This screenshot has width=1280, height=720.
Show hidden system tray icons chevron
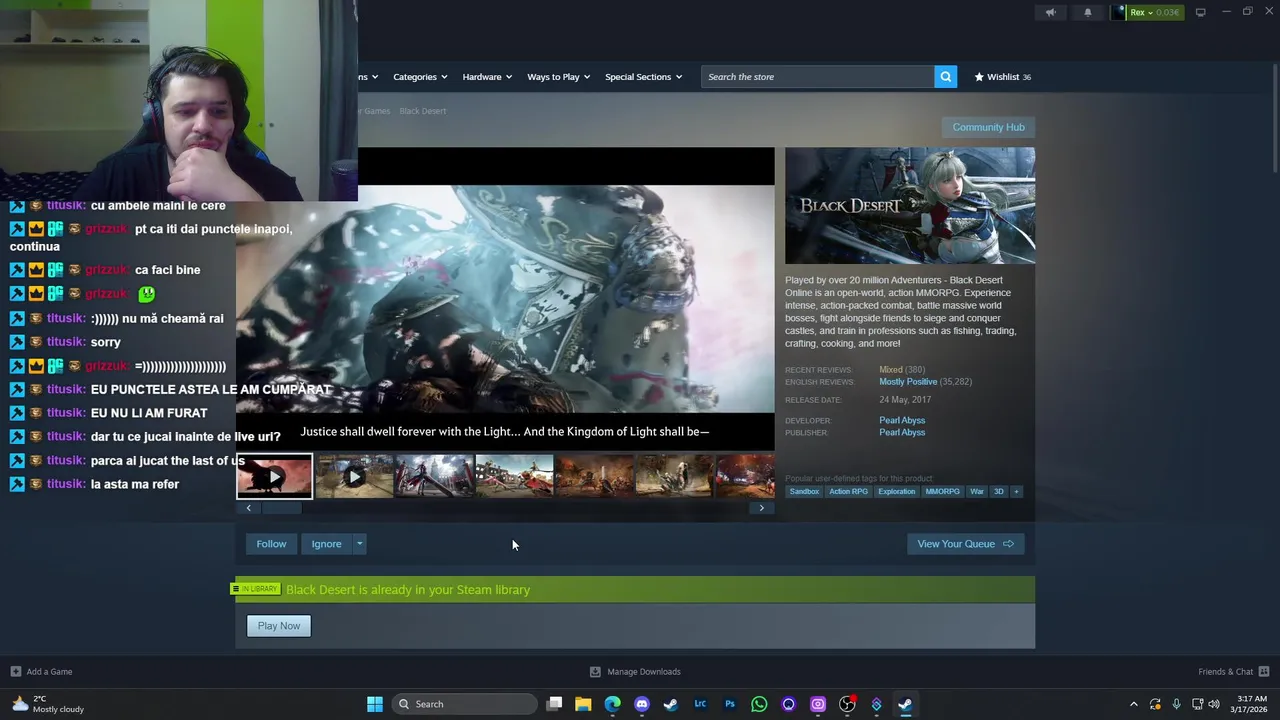(x=1133, y=704)
